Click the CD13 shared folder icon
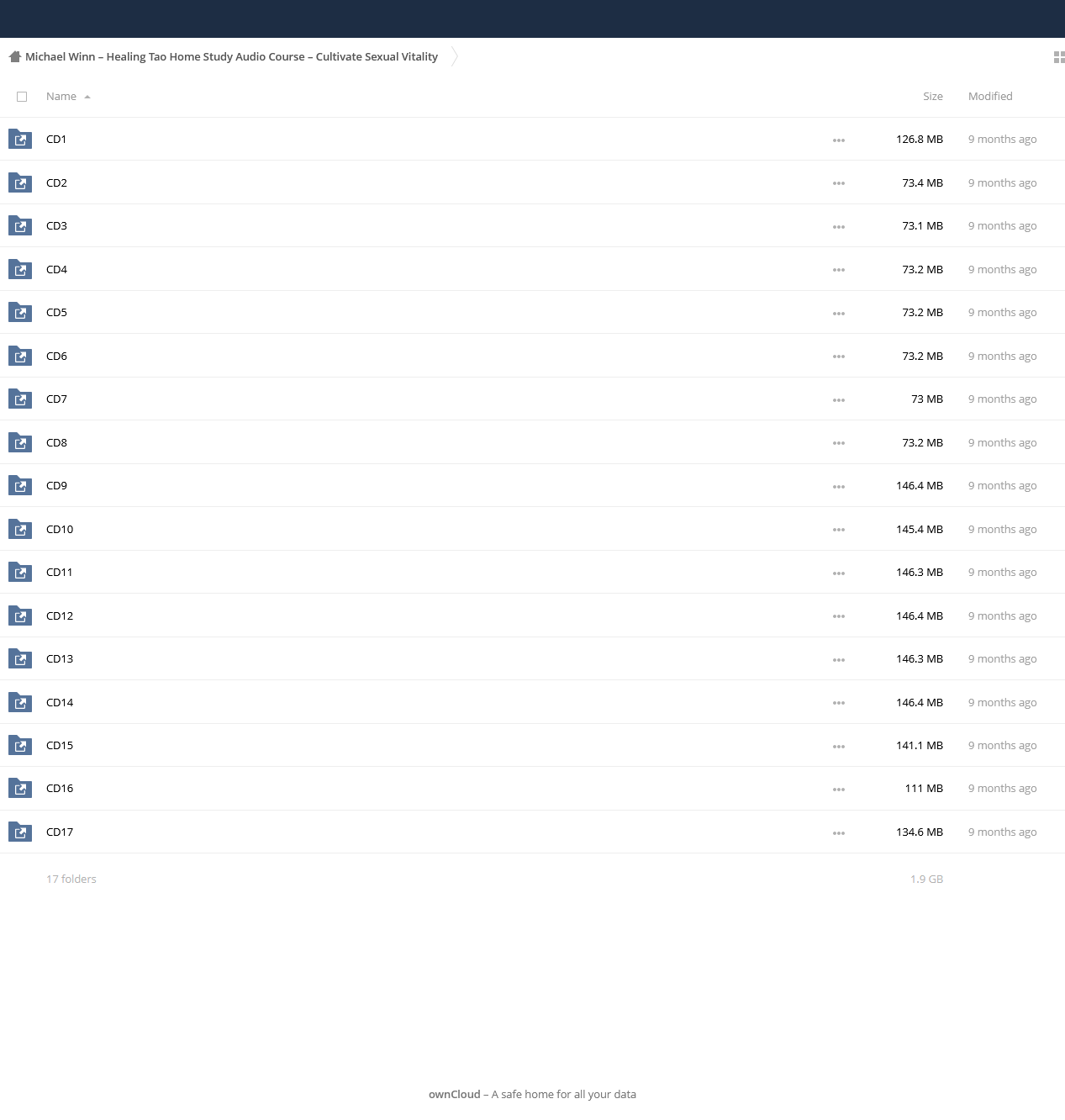The height and width of the screenshot is (1120, 1065). [20, 658]
